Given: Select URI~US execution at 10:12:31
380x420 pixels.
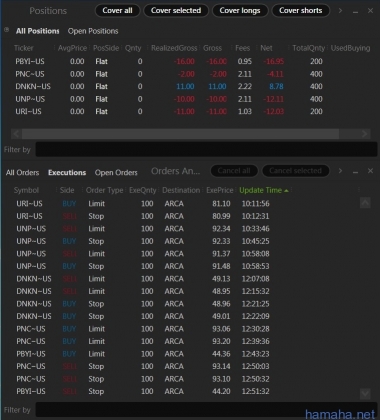Looking at the screenshot, I should [185, 216].
